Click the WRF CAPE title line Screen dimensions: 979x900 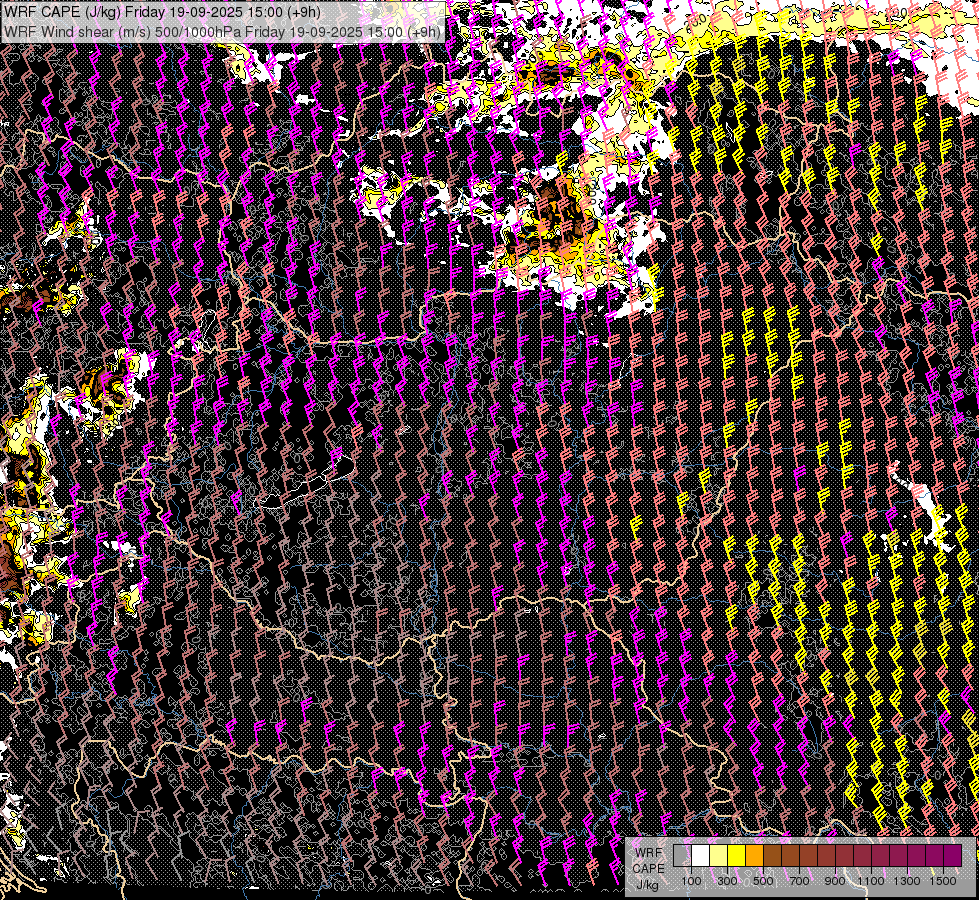162,12
